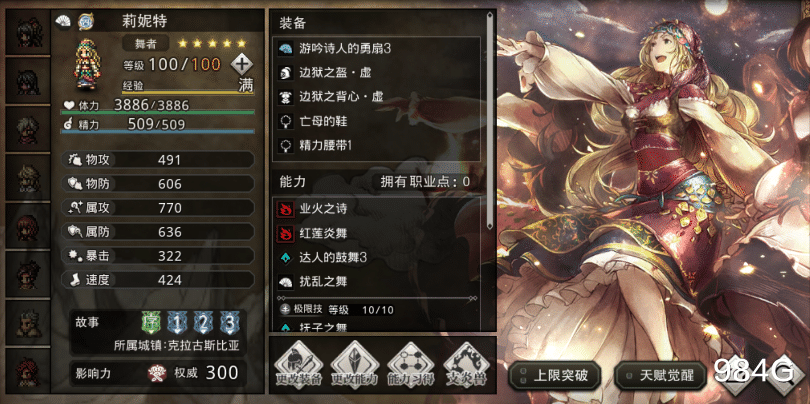The image size is (810, 404).
Task: Select the 精力腰带1 accessory row
Action: pos(377,146)
